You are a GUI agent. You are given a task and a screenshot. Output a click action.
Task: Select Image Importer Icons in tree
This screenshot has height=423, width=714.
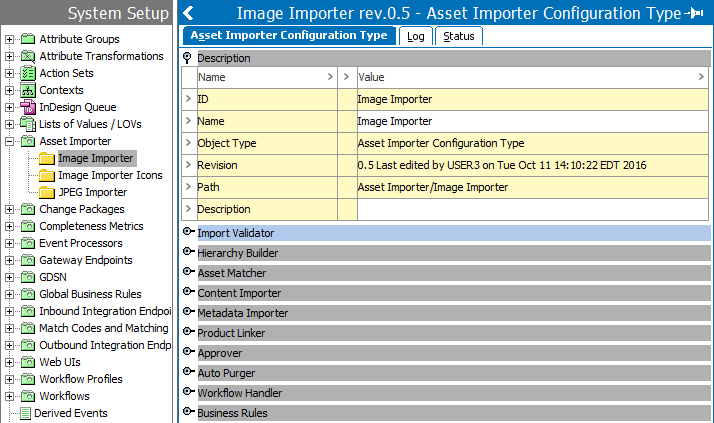(x=109, y=175)
